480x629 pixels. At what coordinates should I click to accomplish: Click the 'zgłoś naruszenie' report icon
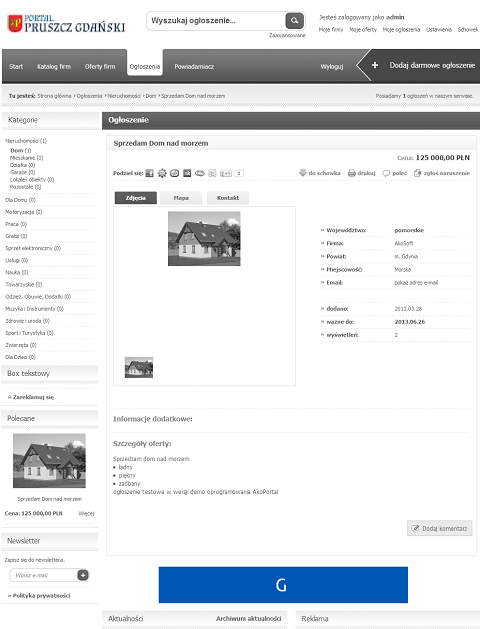coord(417,173)
